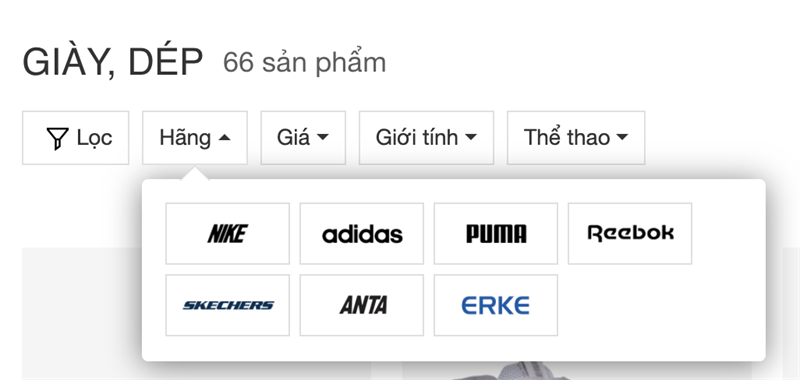Image resolution: width=800 pixels, height=380 pixels.
Task: Collapse the Hãng brand dropdown
Action: tap(195, 138)
